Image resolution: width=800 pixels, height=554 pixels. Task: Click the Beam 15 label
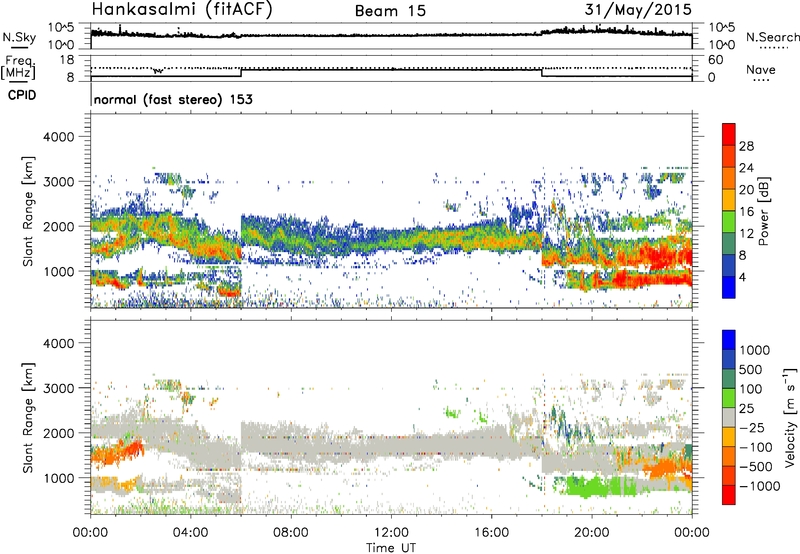[390, 11]
